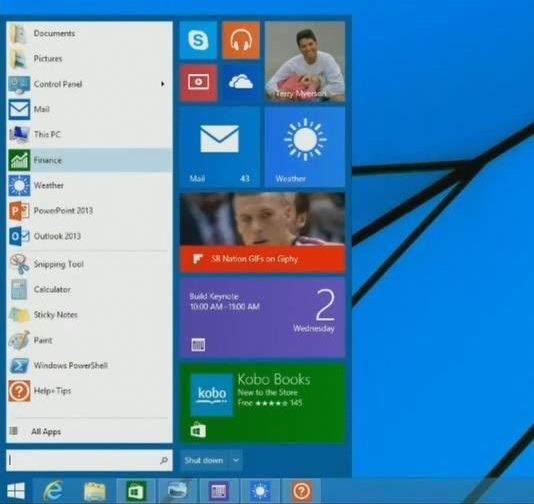The height and width of the screenshot is (504, 534).
Task: Click the This PC computer icon
Action: (19, 135)
